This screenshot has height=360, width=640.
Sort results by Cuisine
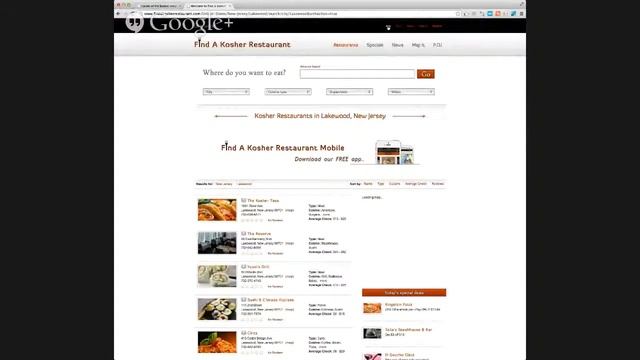[x=394, y=184]
